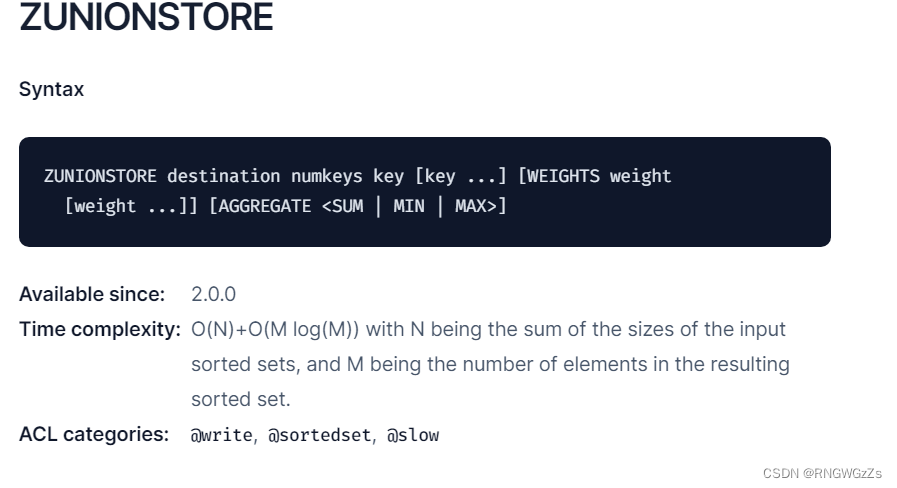Open the @slow ACL category

click(x=413, y=435)
